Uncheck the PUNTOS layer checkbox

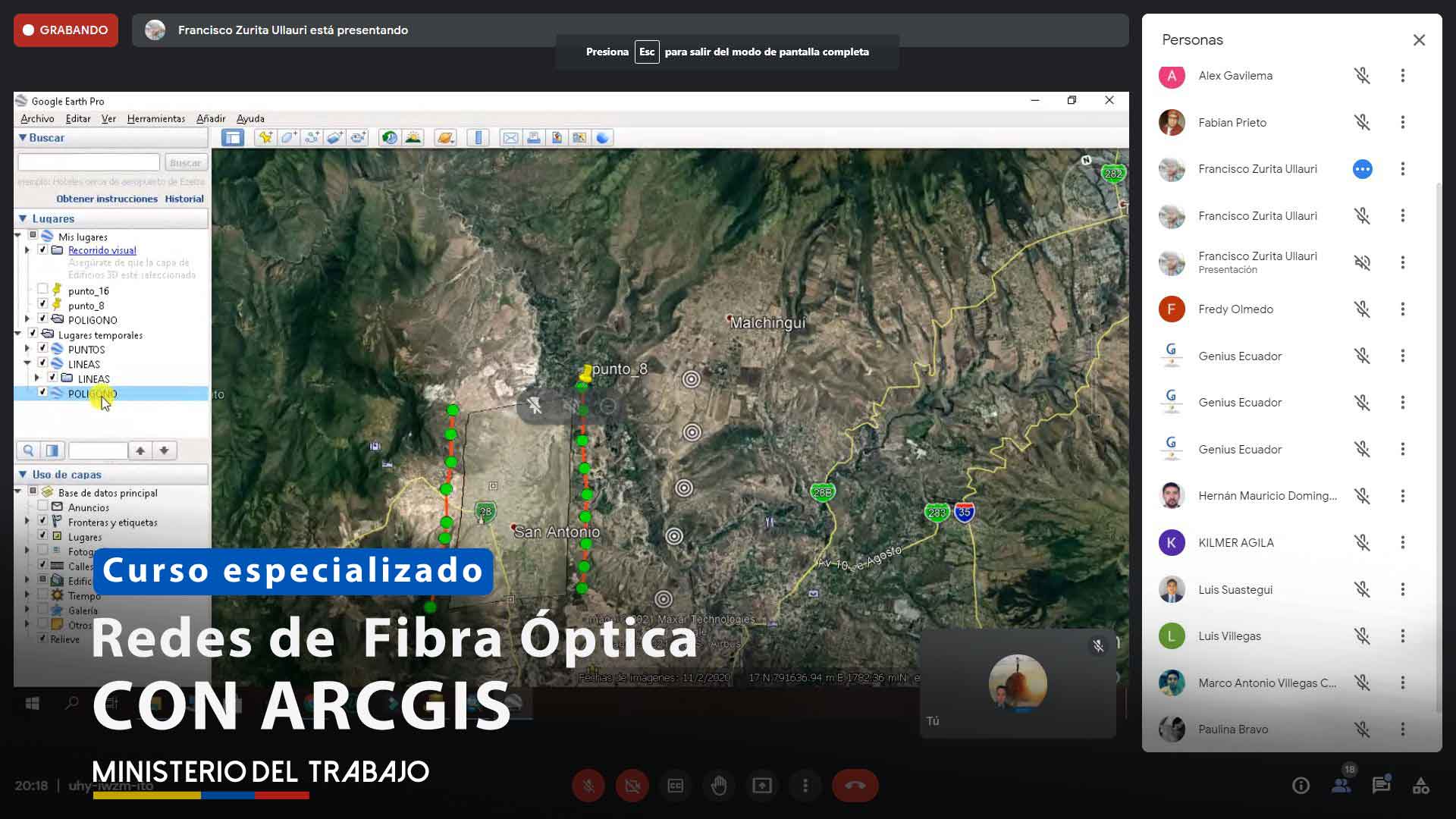coord(42,348)
